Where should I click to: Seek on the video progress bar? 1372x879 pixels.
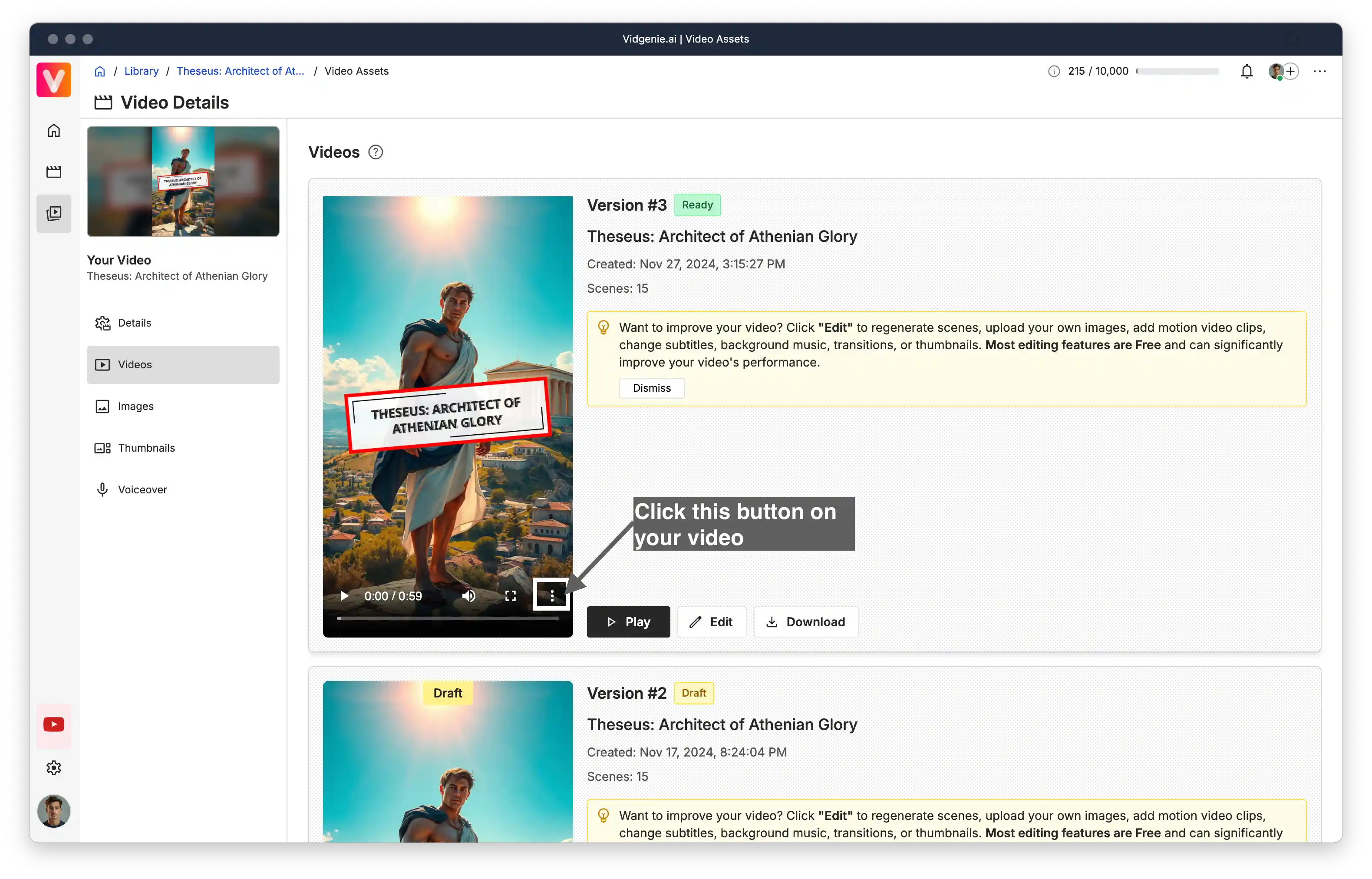[448, 618]
